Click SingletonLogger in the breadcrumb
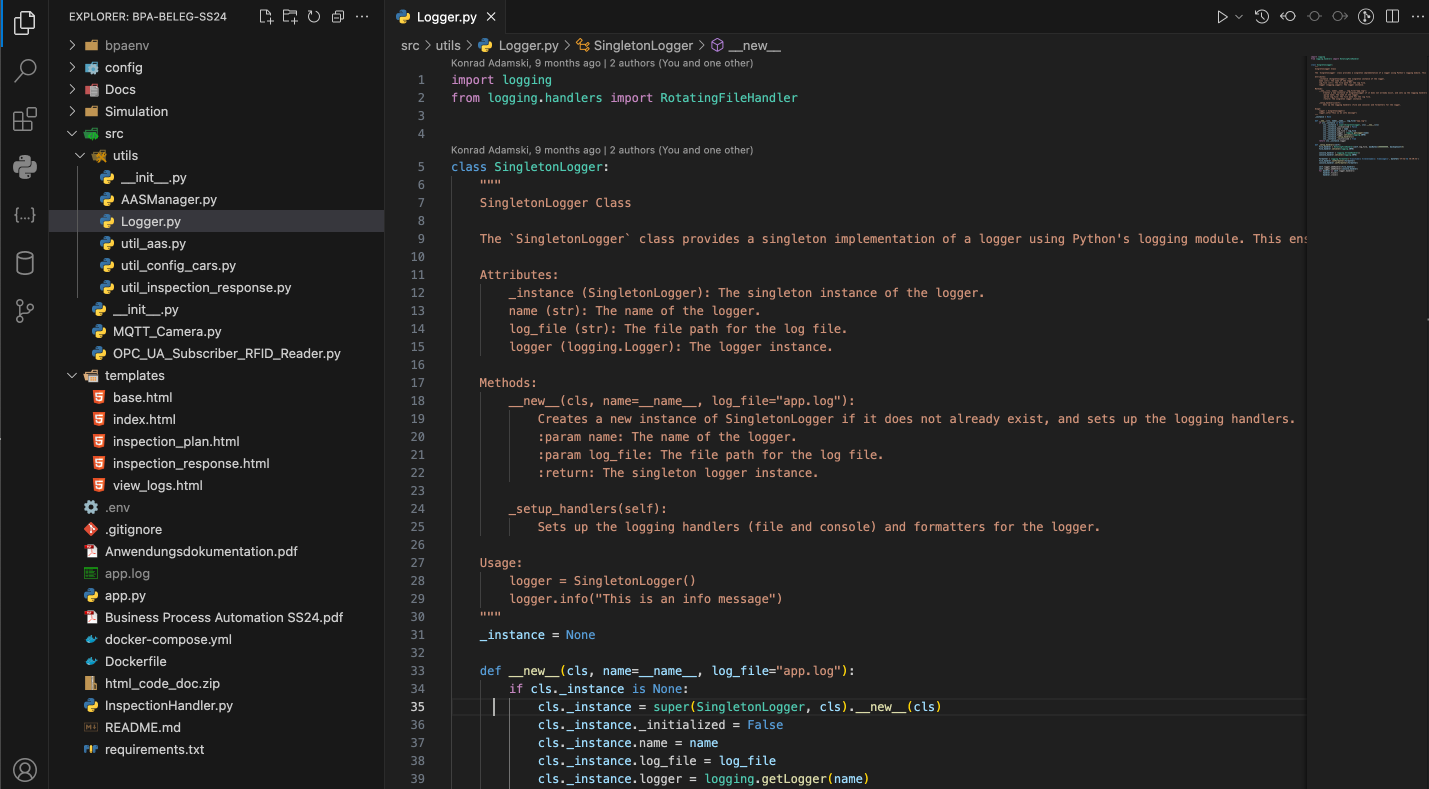1429x789 pixels. 643,45
